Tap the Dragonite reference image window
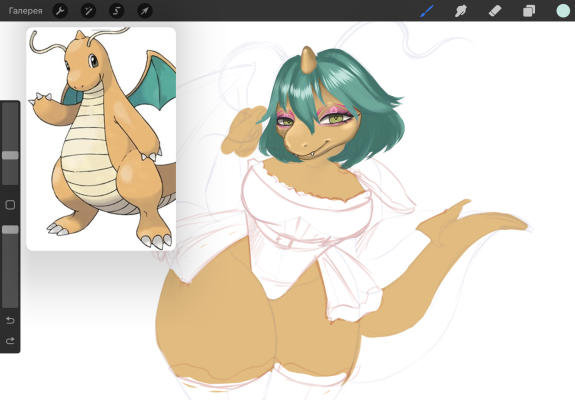Screen dimensions: 575x400 coord(101,139)
